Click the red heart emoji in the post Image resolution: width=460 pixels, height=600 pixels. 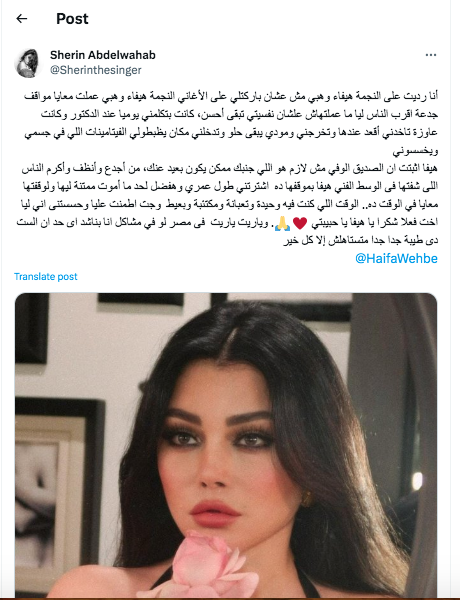[x=300, y=223]
